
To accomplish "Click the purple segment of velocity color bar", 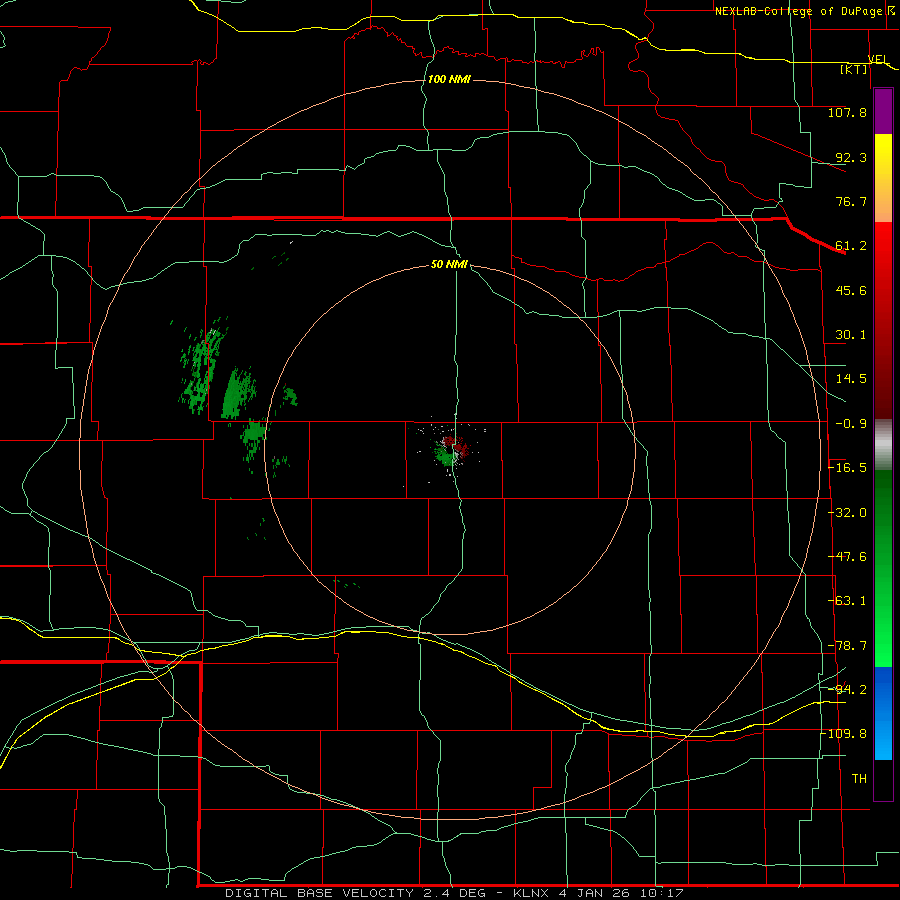I will click(883, 112).
